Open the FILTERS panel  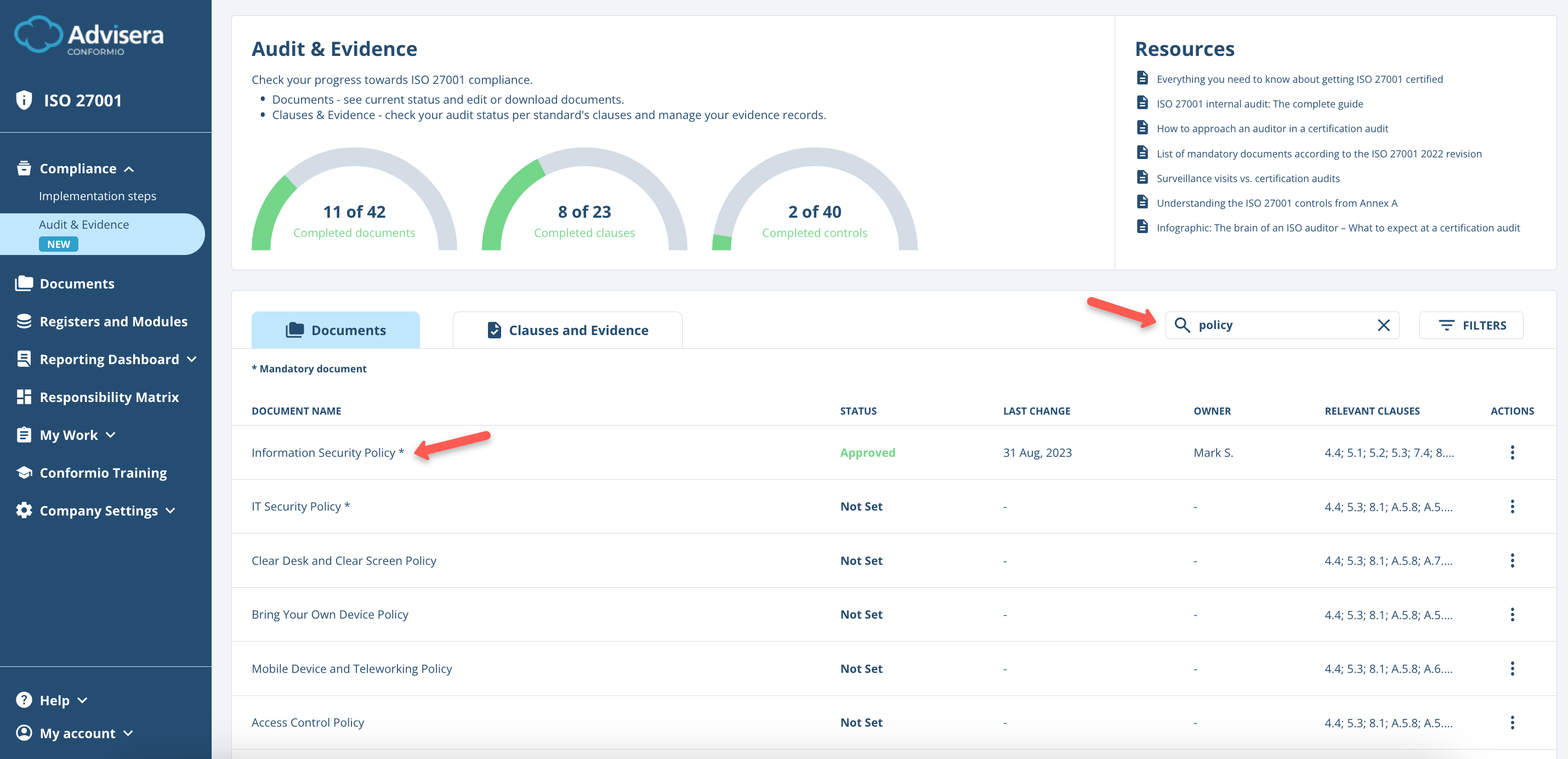point(1471,325)
